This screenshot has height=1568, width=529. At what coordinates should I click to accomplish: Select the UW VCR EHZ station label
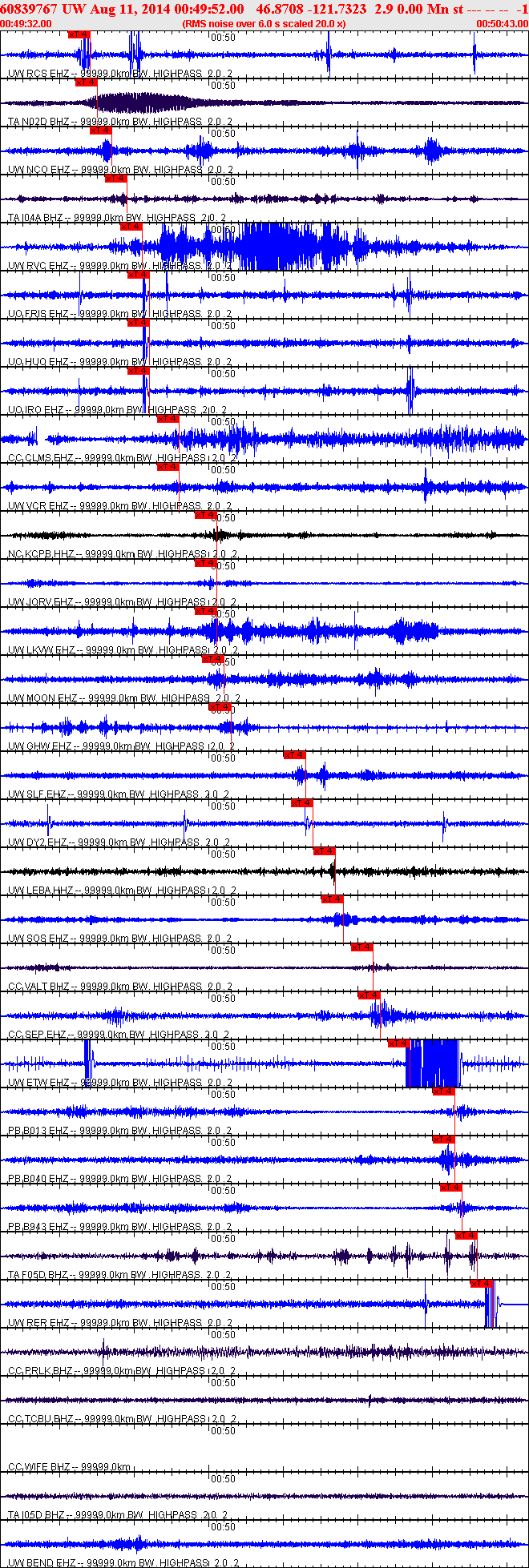click(40, 506)
